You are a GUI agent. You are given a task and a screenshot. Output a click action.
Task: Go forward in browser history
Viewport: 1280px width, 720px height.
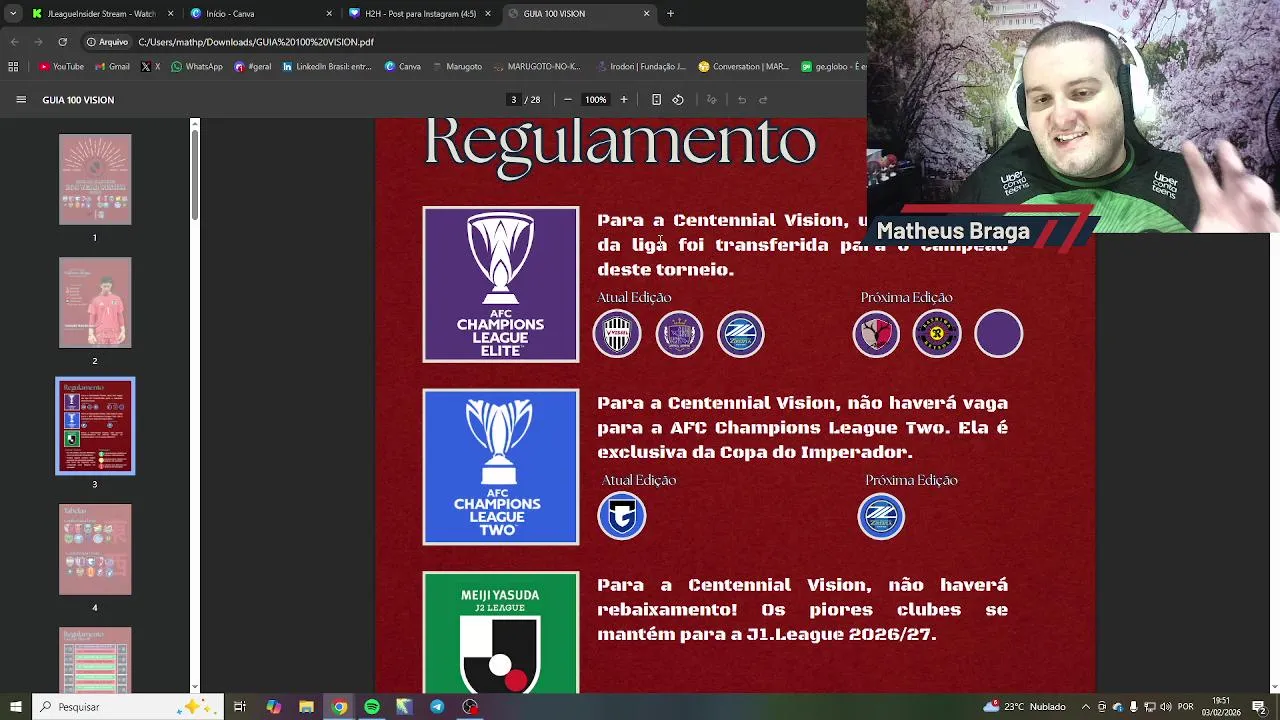coord(38,42)
